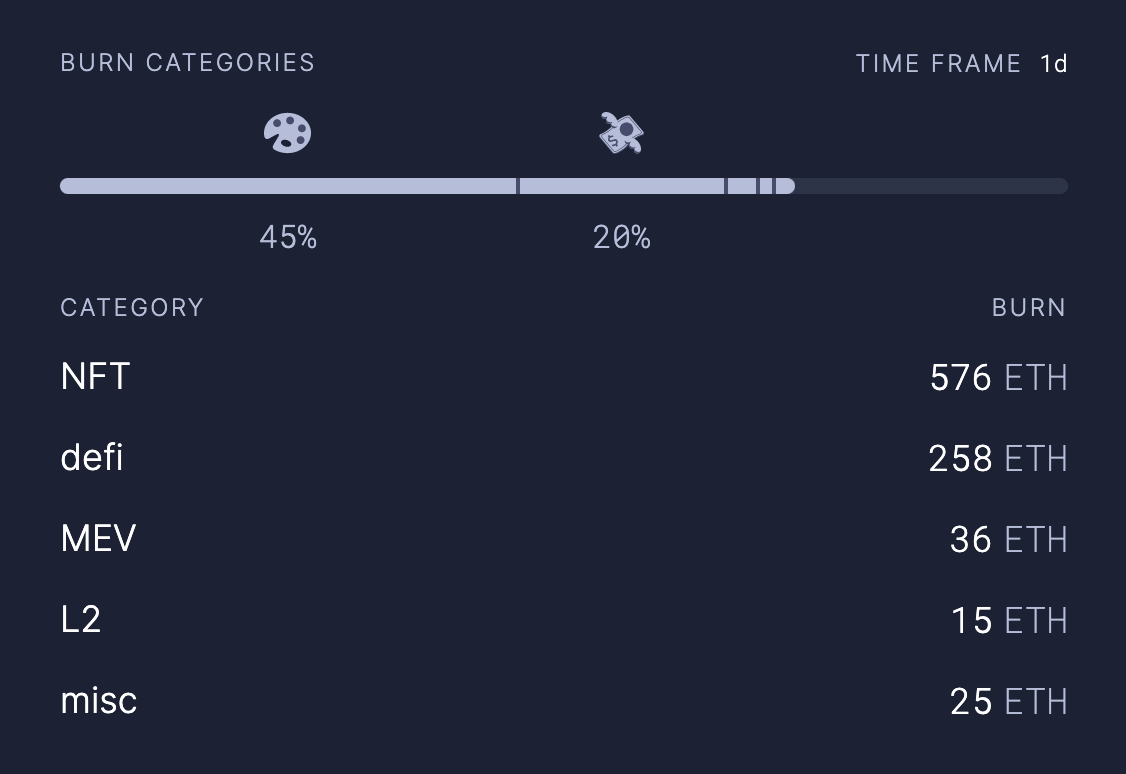The height and width of the screenshot is (774, 1126).
Task: Change the 1d time frame setting
Action: (x=1054, y=64)
